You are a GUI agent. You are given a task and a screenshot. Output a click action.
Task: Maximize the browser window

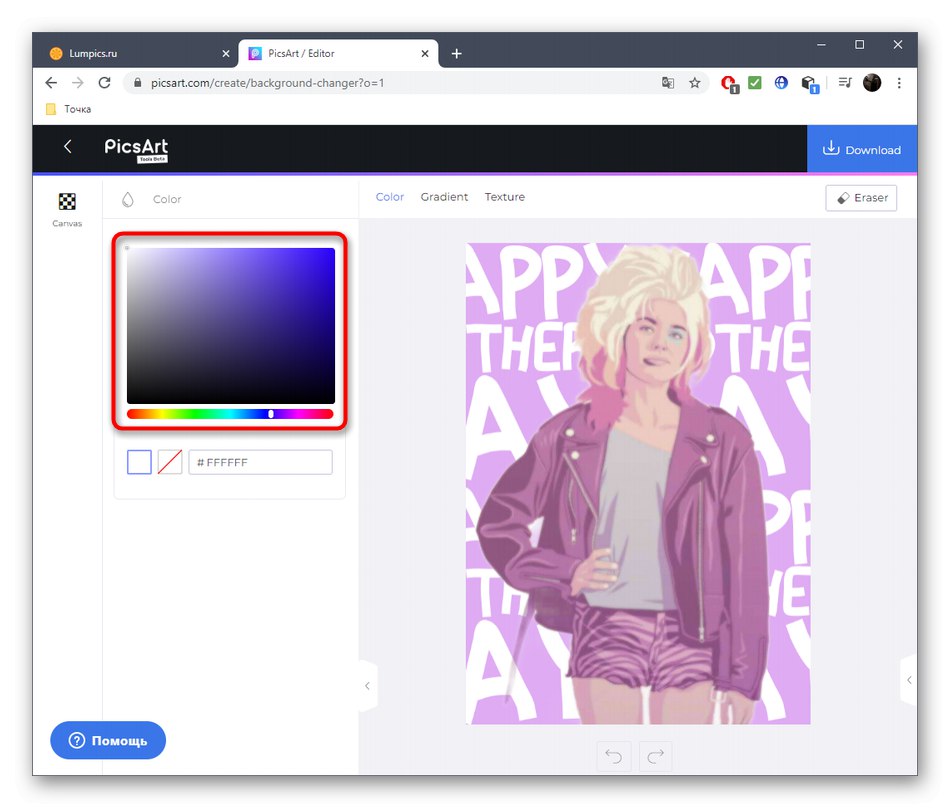(x=860, y=45)
